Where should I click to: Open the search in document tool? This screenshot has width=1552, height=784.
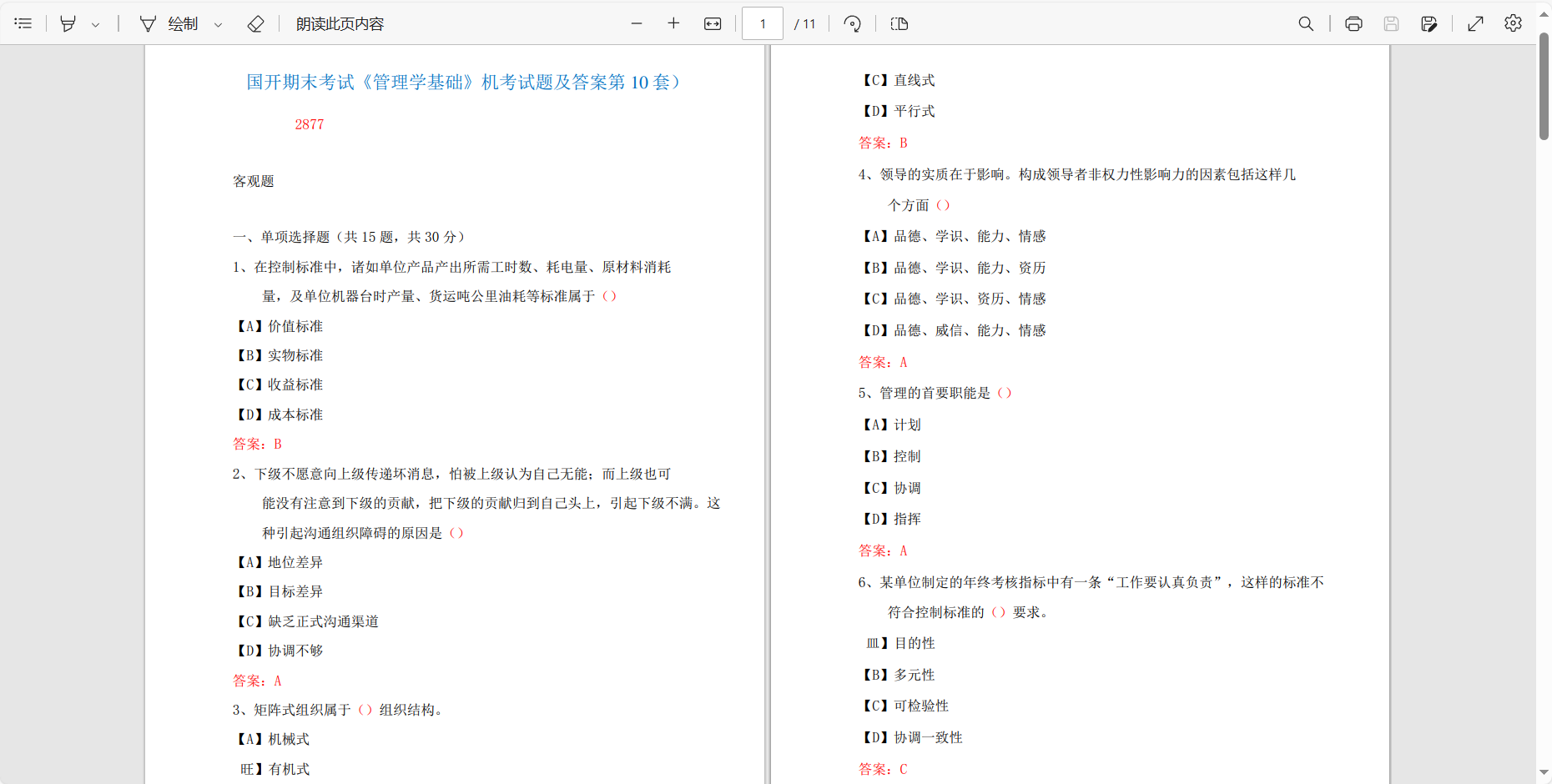[x=1306, y=23]
